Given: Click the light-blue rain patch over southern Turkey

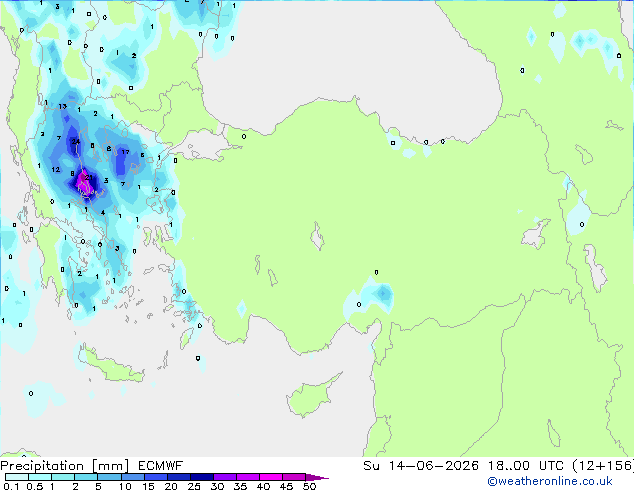Looking at the screenshot, I should [x=370, y=297].
